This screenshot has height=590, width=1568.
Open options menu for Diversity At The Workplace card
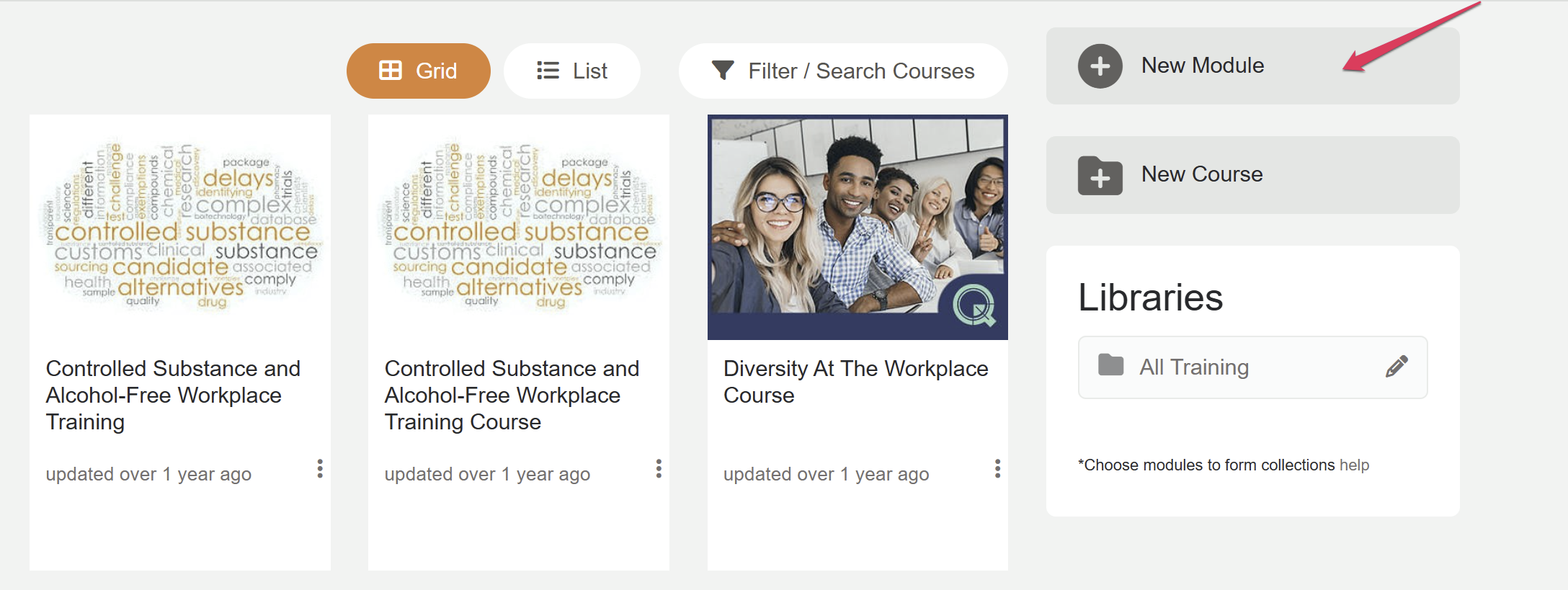click(x=997, y=469)
